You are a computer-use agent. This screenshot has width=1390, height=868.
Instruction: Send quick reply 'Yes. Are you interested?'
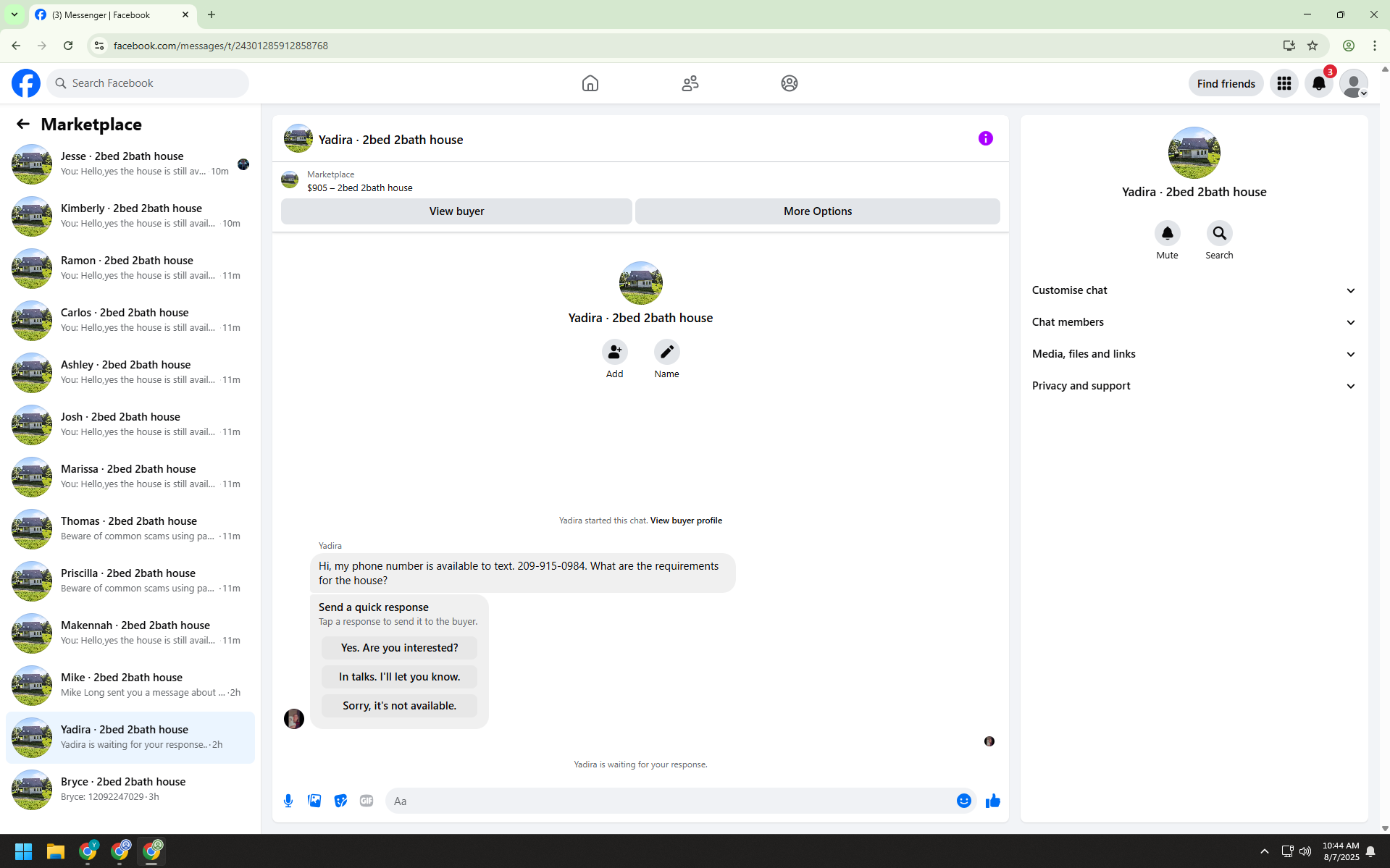pyautogui.click(x=400, y=648)
